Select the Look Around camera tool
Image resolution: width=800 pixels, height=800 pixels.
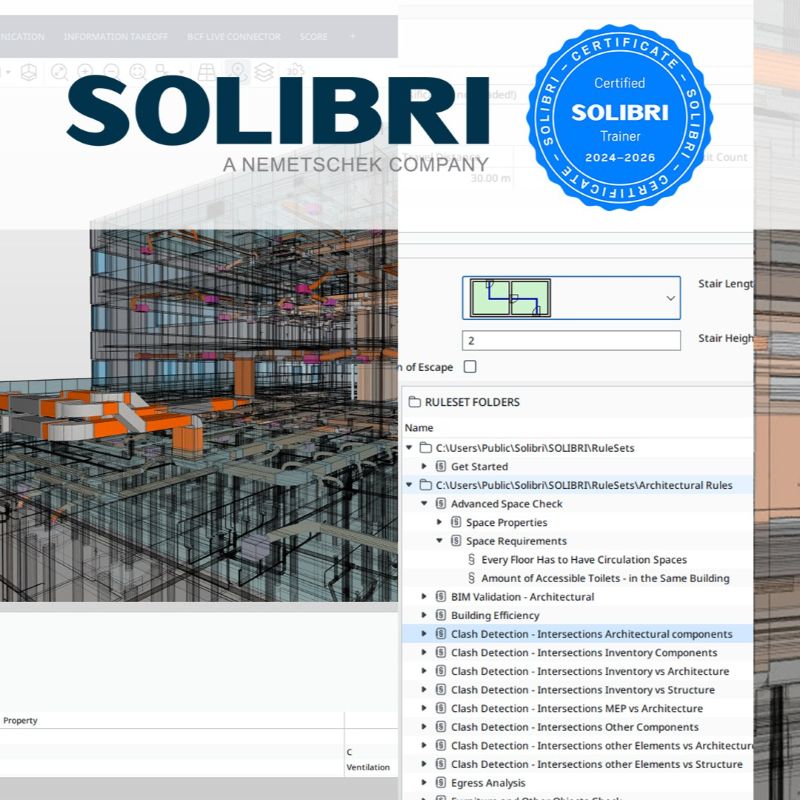(x=137, y=72)
